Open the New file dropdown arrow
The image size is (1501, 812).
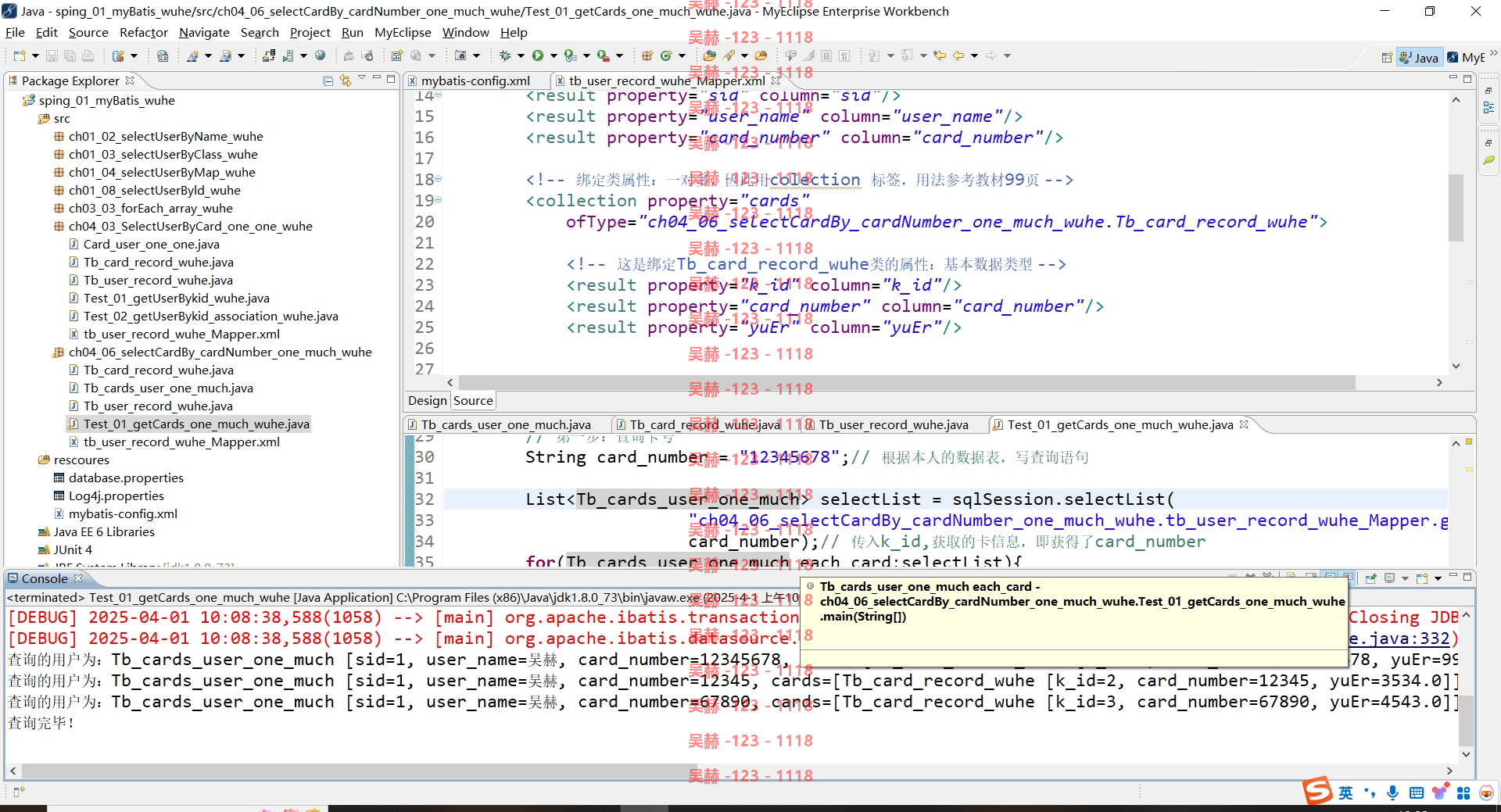35,56
